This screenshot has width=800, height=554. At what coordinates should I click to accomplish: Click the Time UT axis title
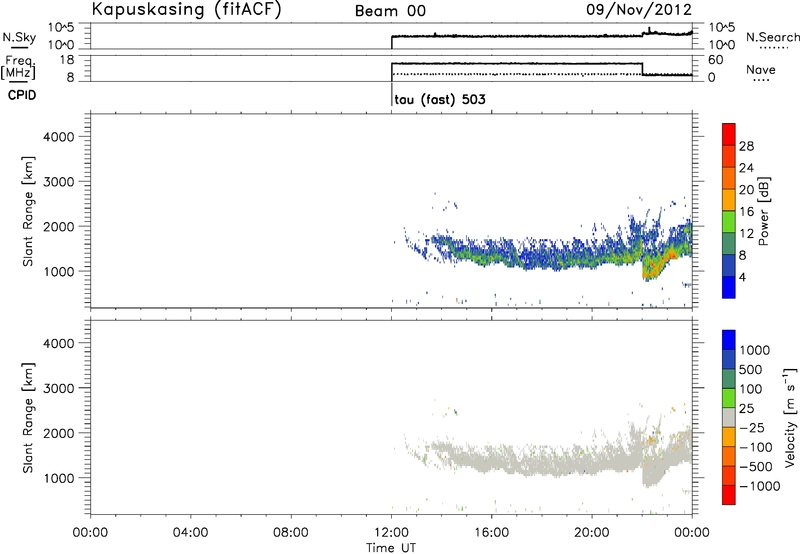pos(391,548)
